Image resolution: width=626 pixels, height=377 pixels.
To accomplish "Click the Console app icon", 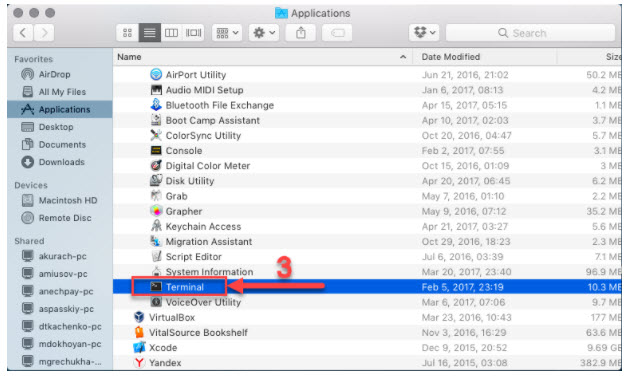I will pos(156,150).
